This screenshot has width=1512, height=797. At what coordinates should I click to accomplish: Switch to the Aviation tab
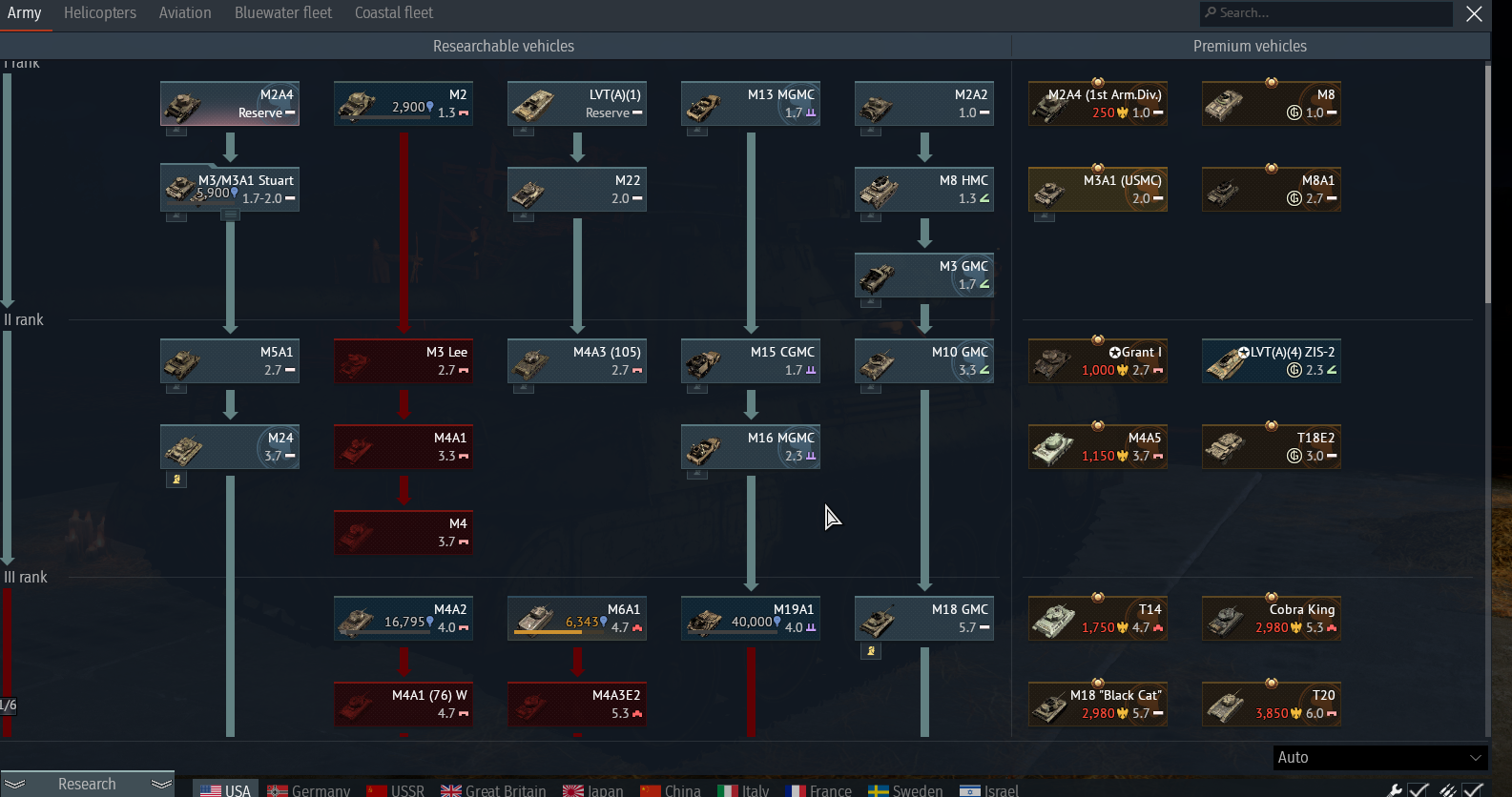185,13
